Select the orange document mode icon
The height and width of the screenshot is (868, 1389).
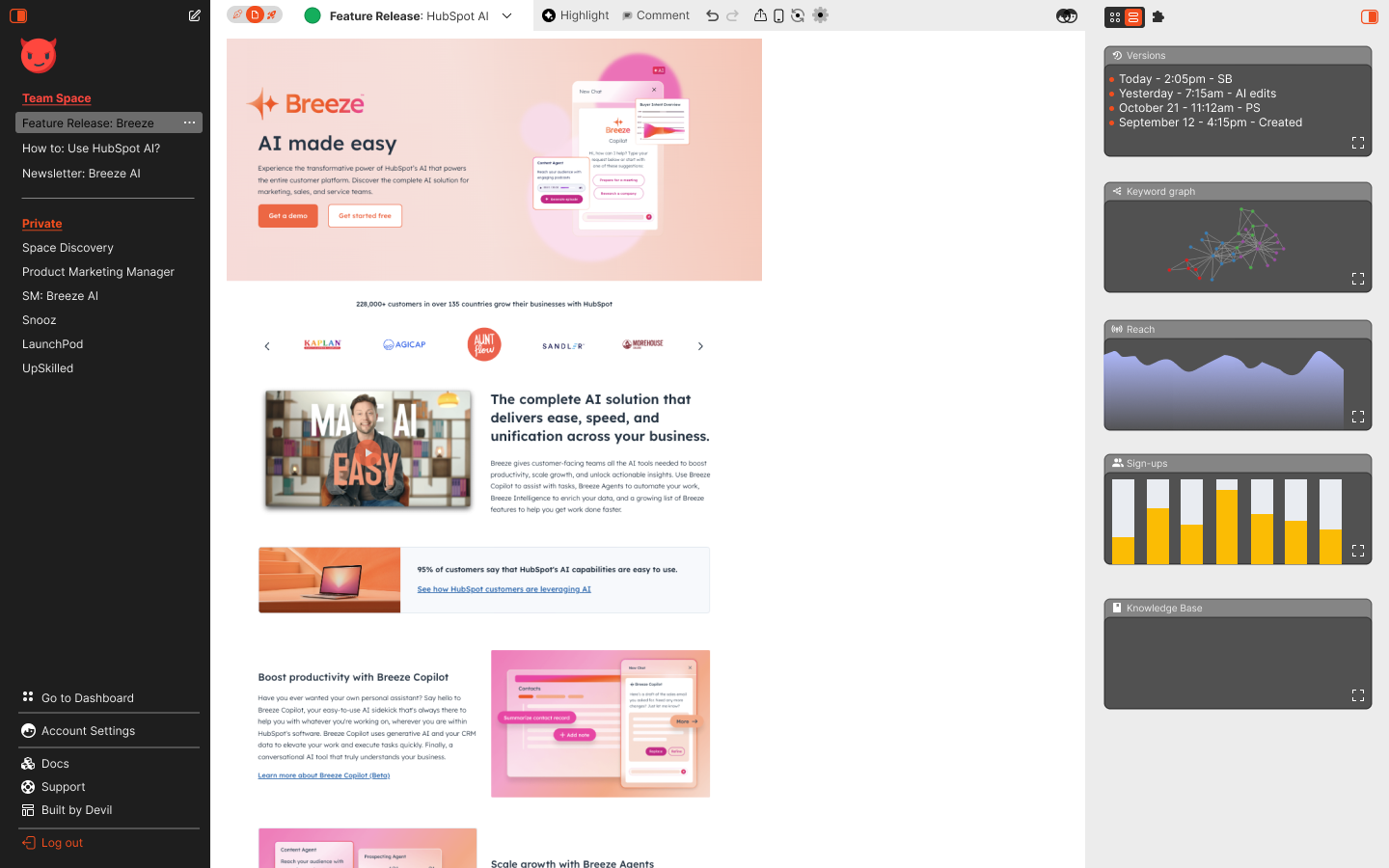click(x=255, y=14)
